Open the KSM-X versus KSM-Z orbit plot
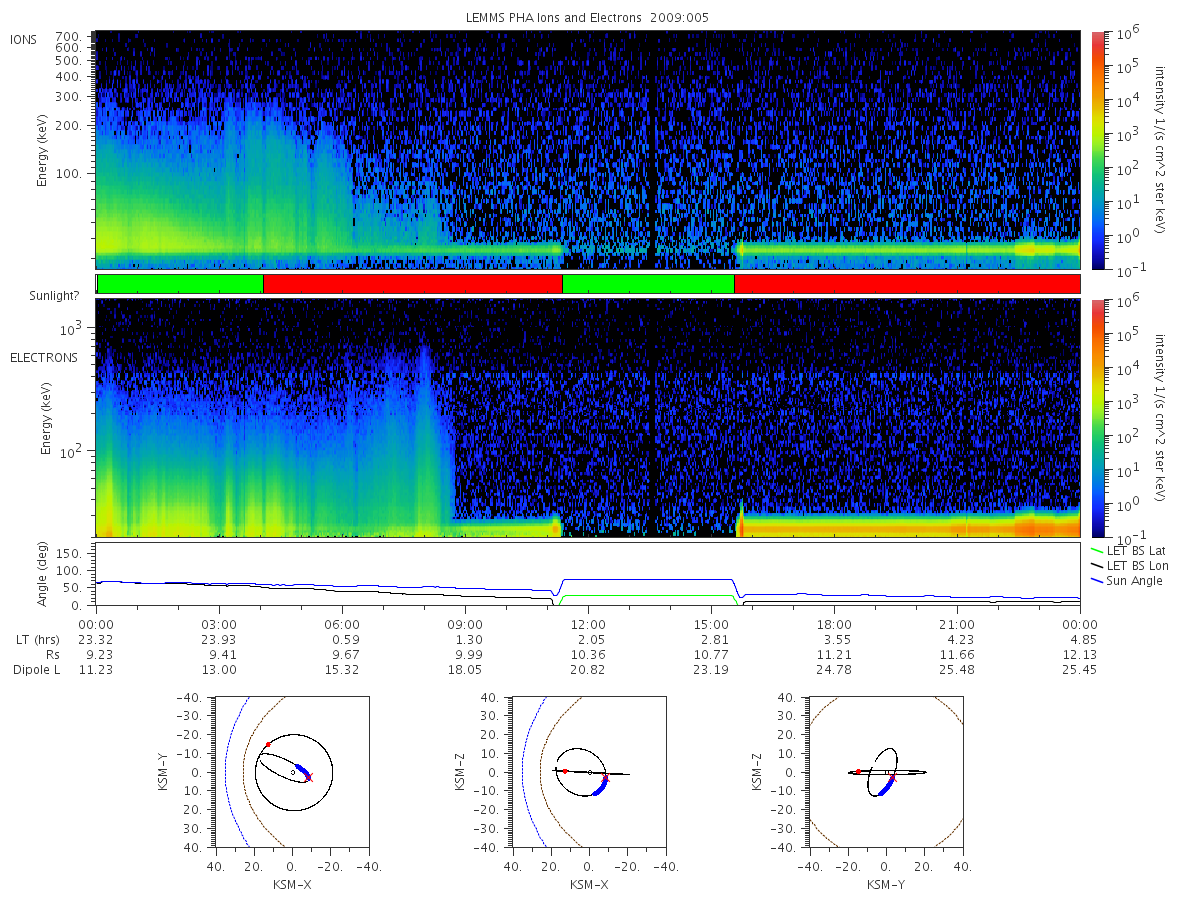This screenshot has height=900, width=1200. tap(588, 771)
